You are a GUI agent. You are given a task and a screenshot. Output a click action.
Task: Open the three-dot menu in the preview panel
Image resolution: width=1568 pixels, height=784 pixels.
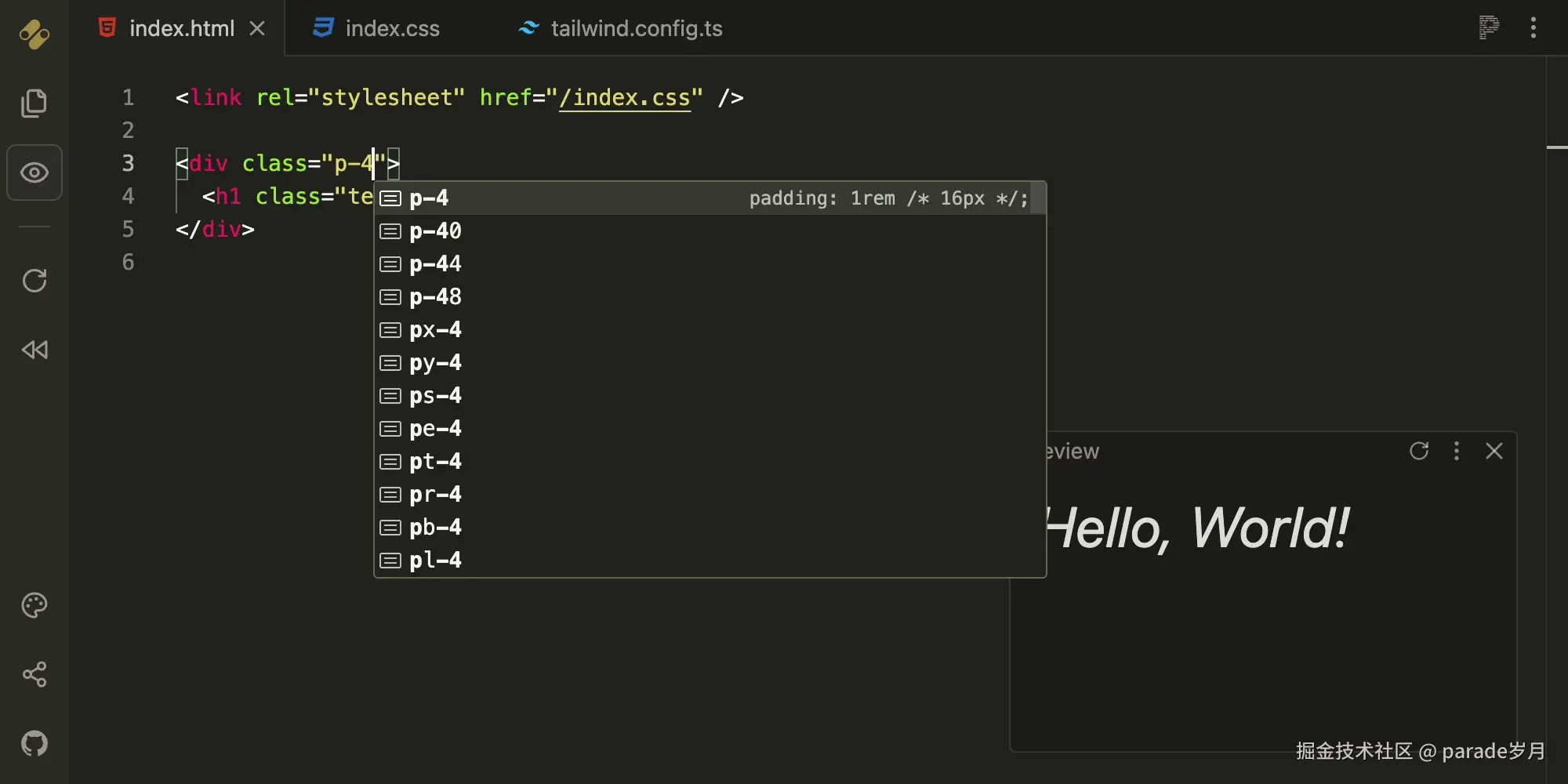(1457, 451)
